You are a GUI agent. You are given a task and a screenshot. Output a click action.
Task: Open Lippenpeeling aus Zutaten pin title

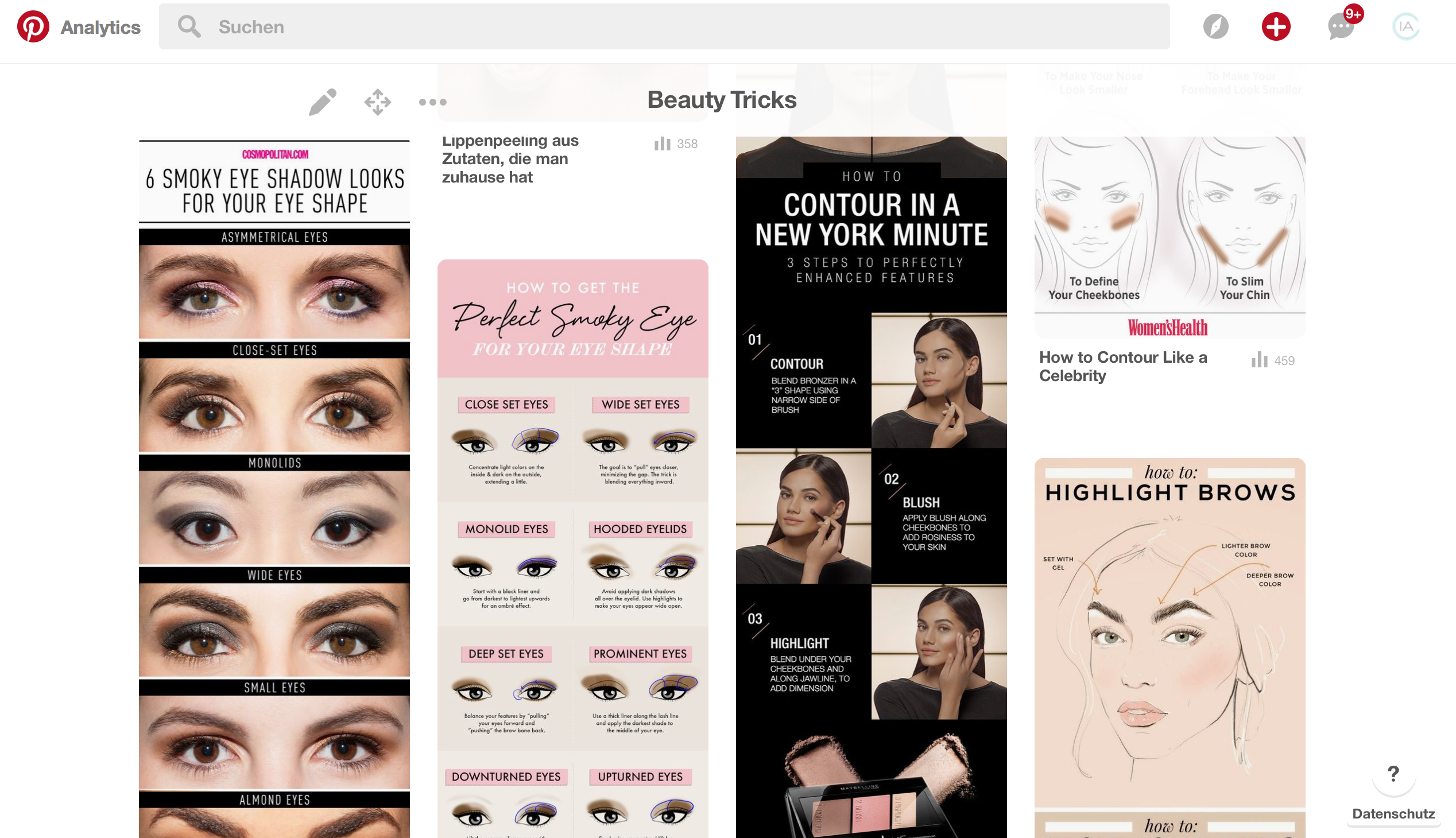510,158
